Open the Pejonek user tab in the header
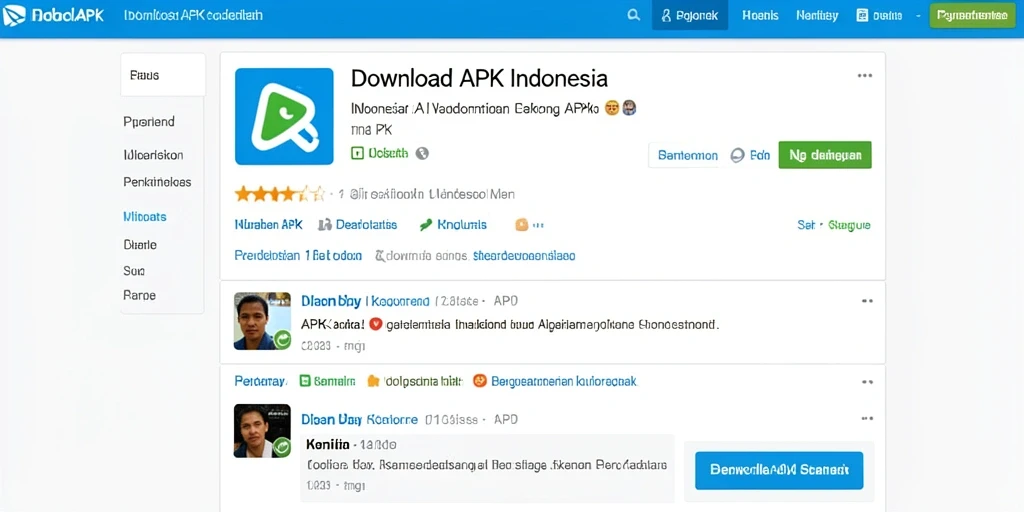Image resolution: width=1024 pixels, height=512 pixels. click(x=690, y=16)
